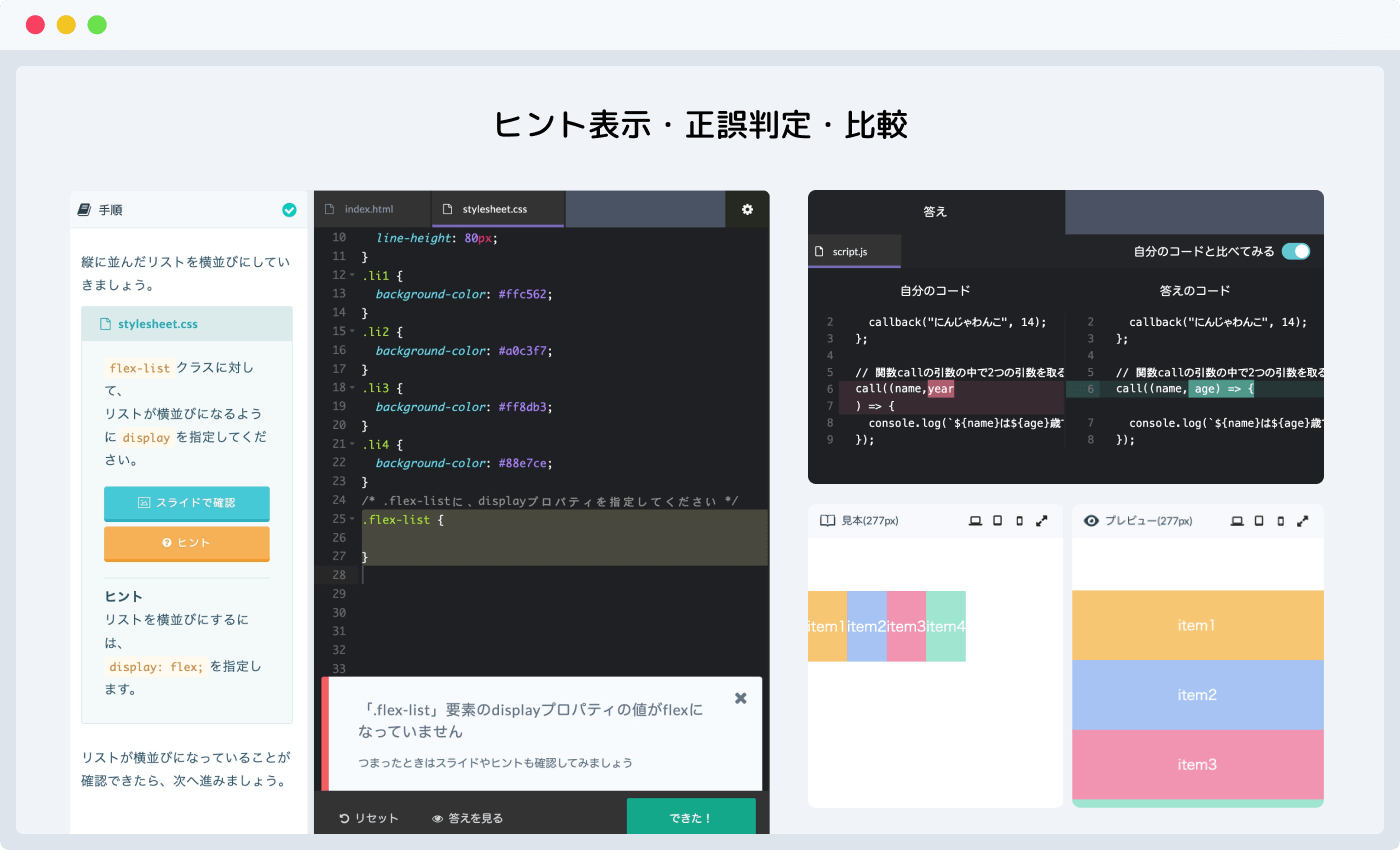Switch to the index.html tab
Image resolution: width=1400 pixels, height=850 pixels.
[371, 209]
